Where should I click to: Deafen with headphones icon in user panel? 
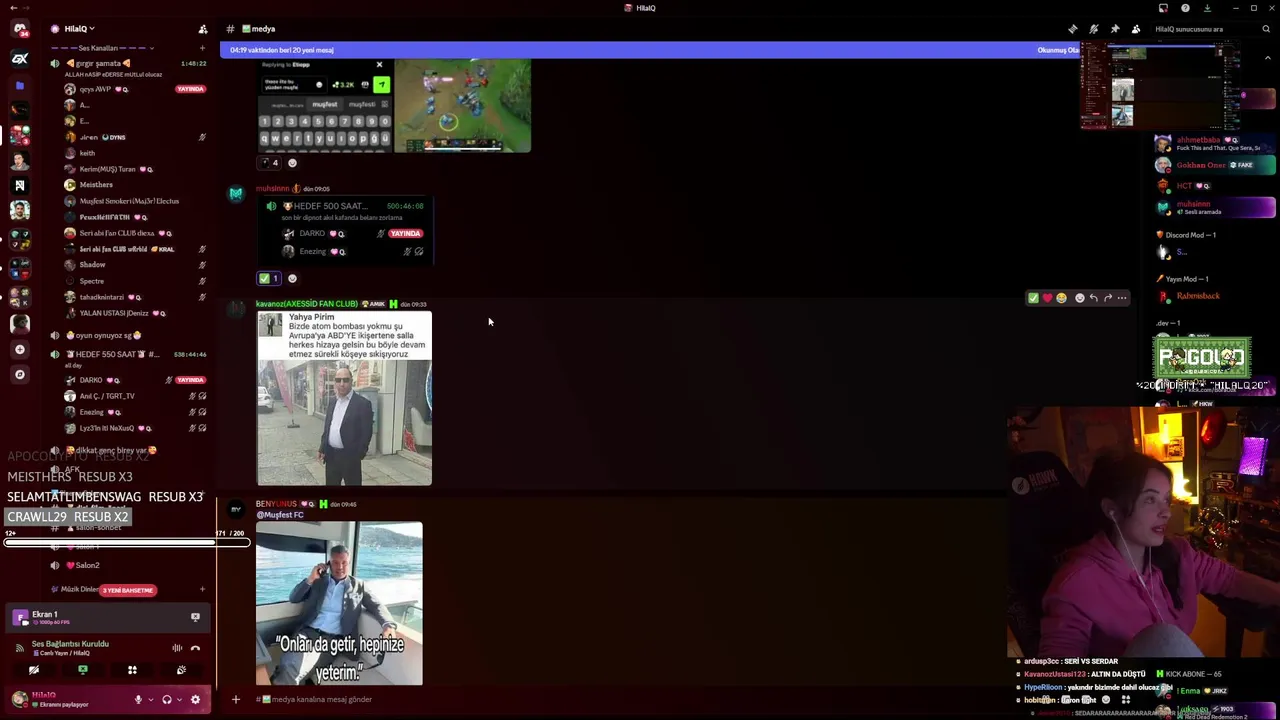tap(167, 700)
